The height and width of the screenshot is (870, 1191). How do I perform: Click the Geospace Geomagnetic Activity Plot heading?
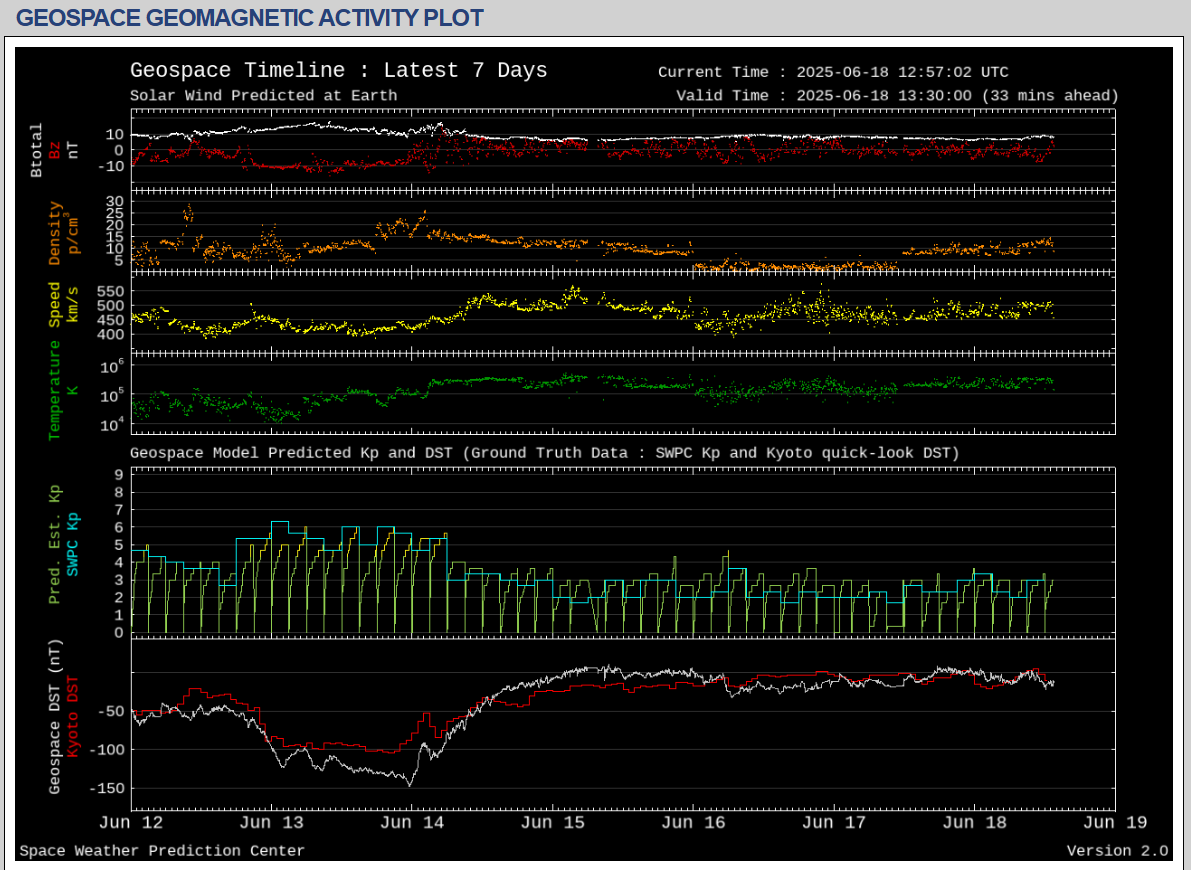click(249, 18)
